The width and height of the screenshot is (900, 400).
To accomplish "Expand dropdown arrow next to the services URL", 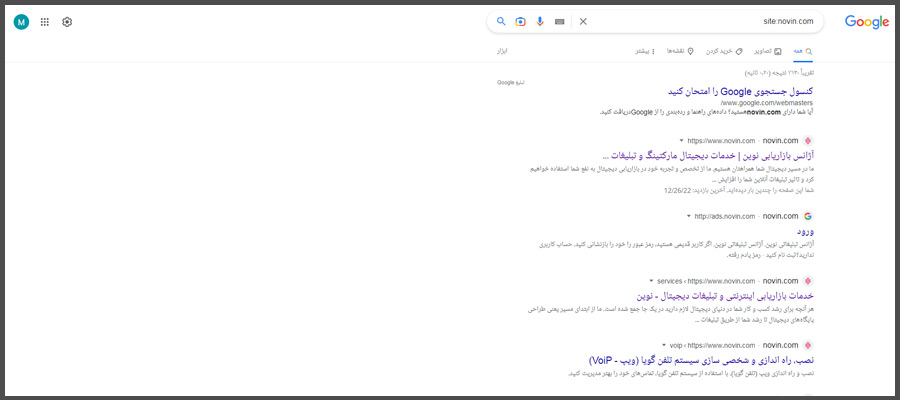I will coord(651,281).
